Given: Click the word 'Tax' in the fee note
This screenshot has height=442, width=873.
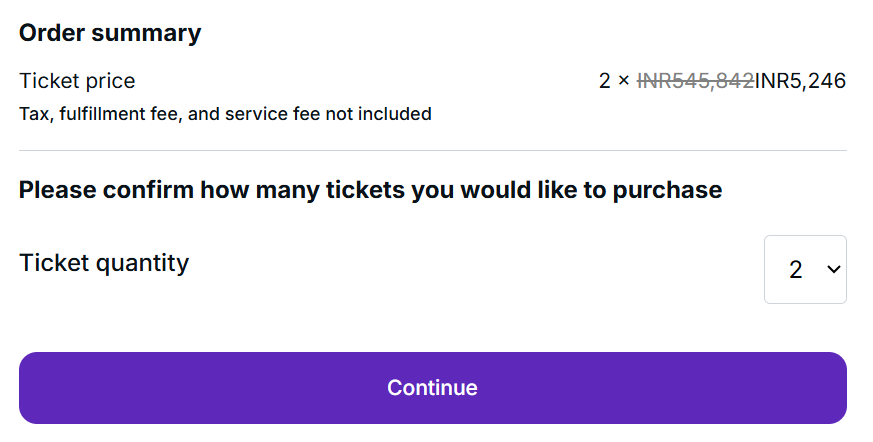Looking at the screenshot, I should [x=34, y=114].
